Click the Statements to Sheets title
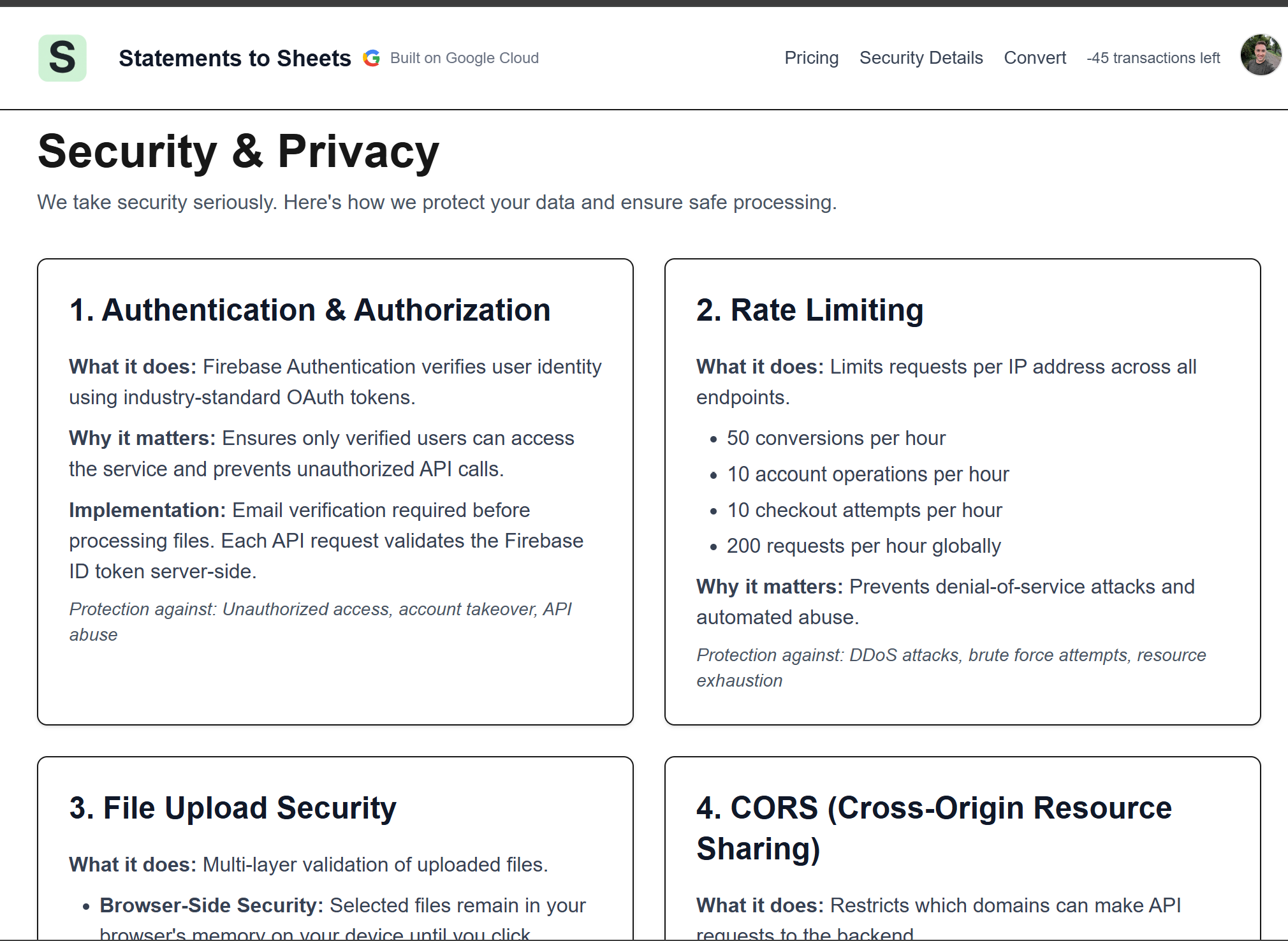Screen dimensions: 1288x941 tap(235, 58)
